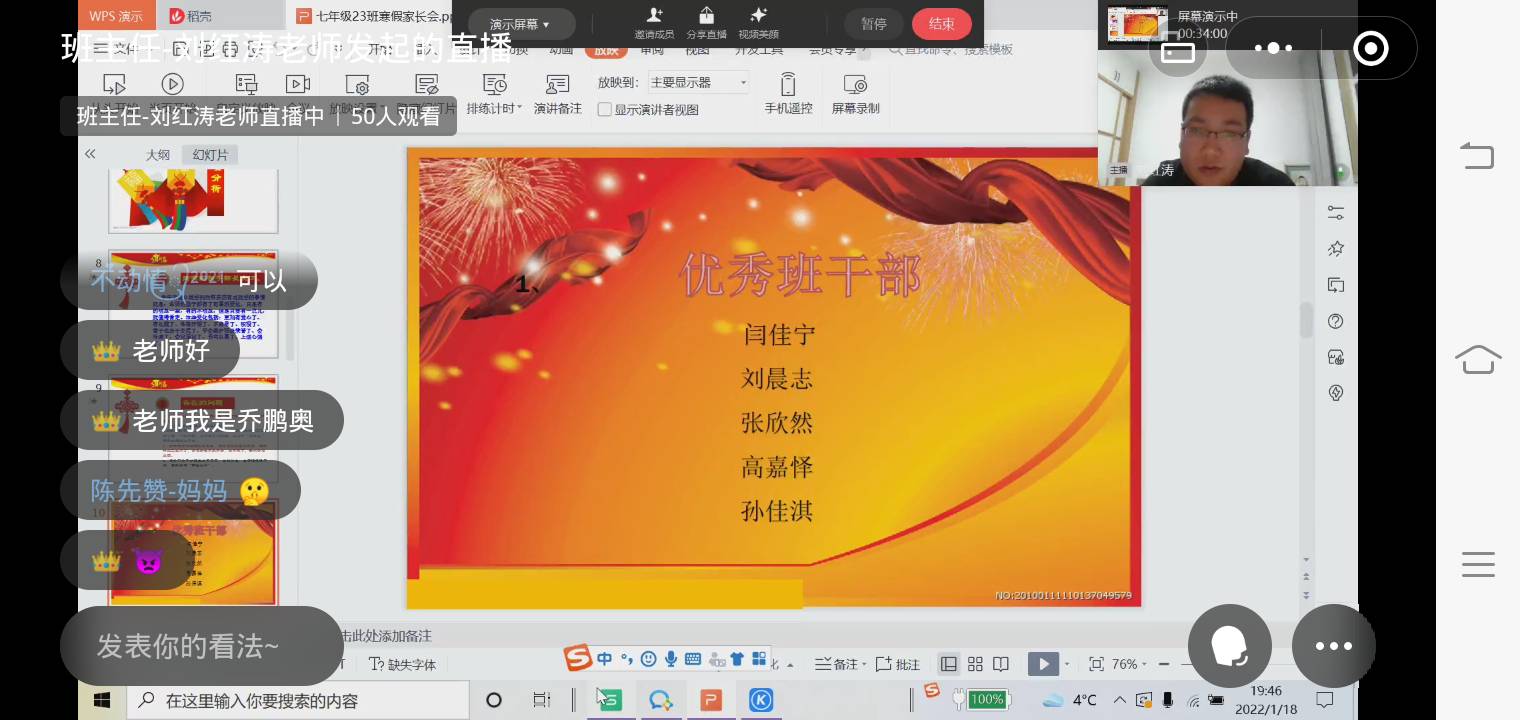Click the name 闫佳宁 on the slide
This screenshot has height=720, width=1520.
pyautogui.click(x=778, y=335)
